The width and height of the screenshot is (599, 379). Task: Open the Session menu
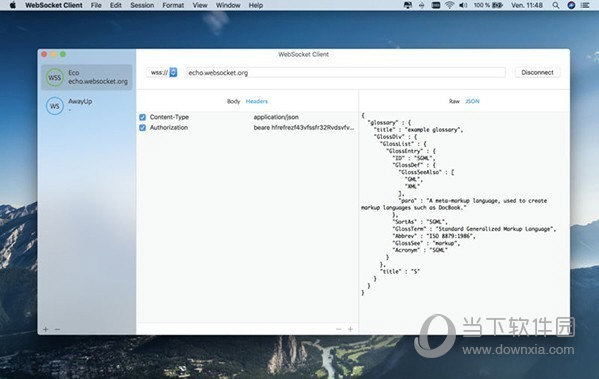[142, 5]
